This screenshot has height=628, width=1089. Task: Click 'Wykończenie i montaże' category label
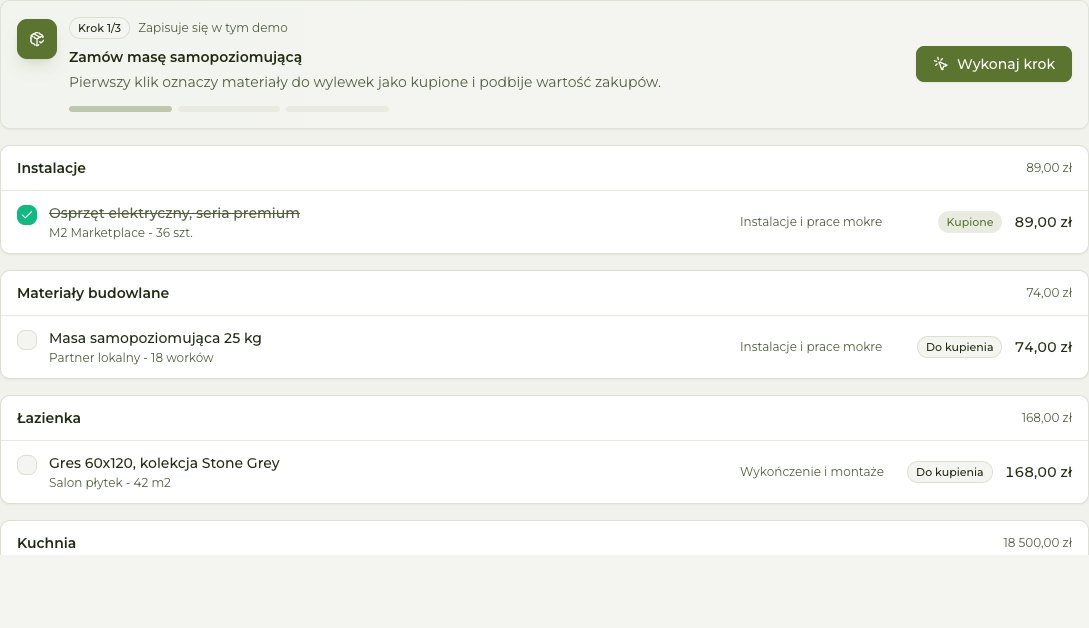(812, 472)
